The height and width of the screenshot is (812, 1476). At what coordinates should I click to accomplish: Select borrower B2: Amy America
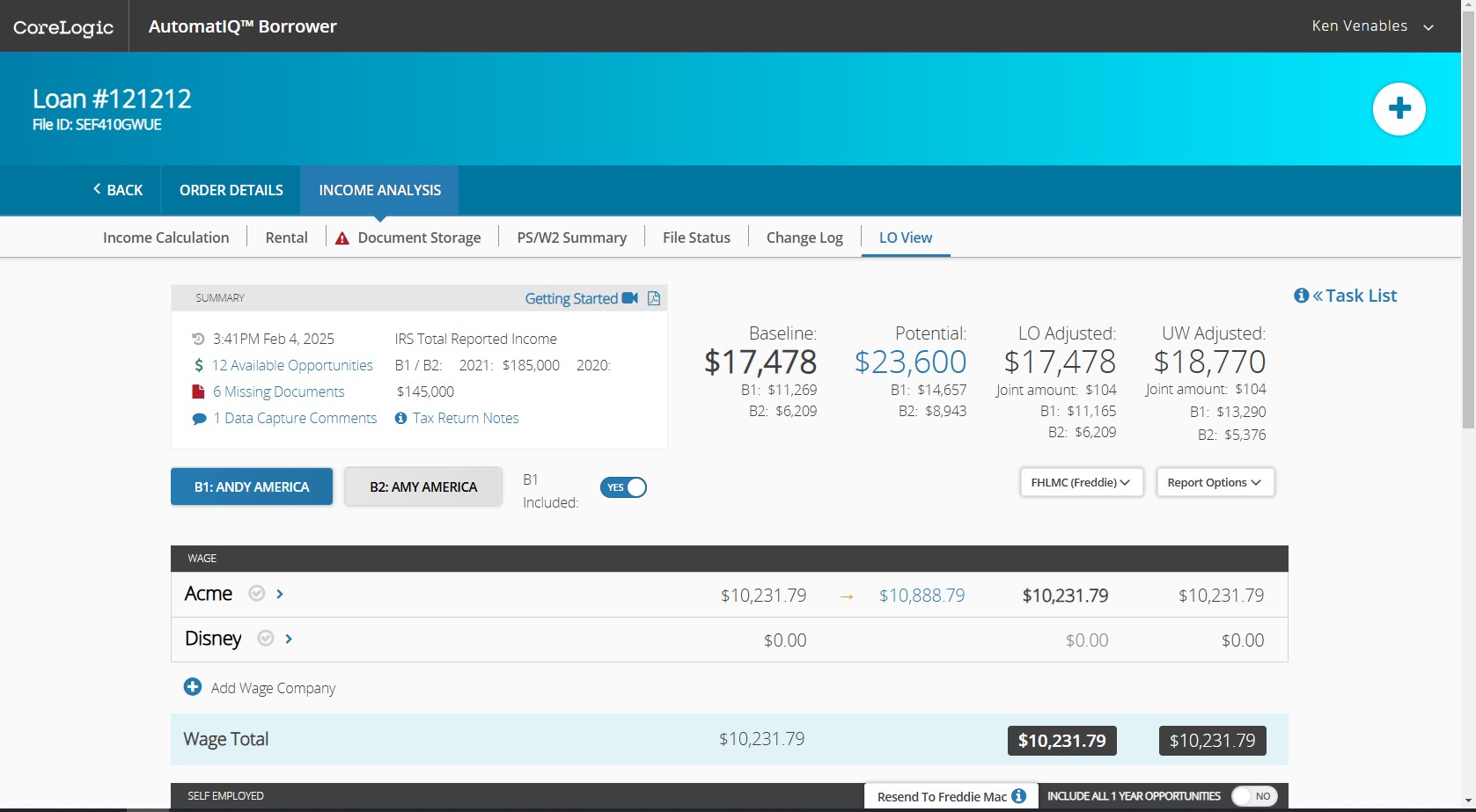tap(423, 486)
